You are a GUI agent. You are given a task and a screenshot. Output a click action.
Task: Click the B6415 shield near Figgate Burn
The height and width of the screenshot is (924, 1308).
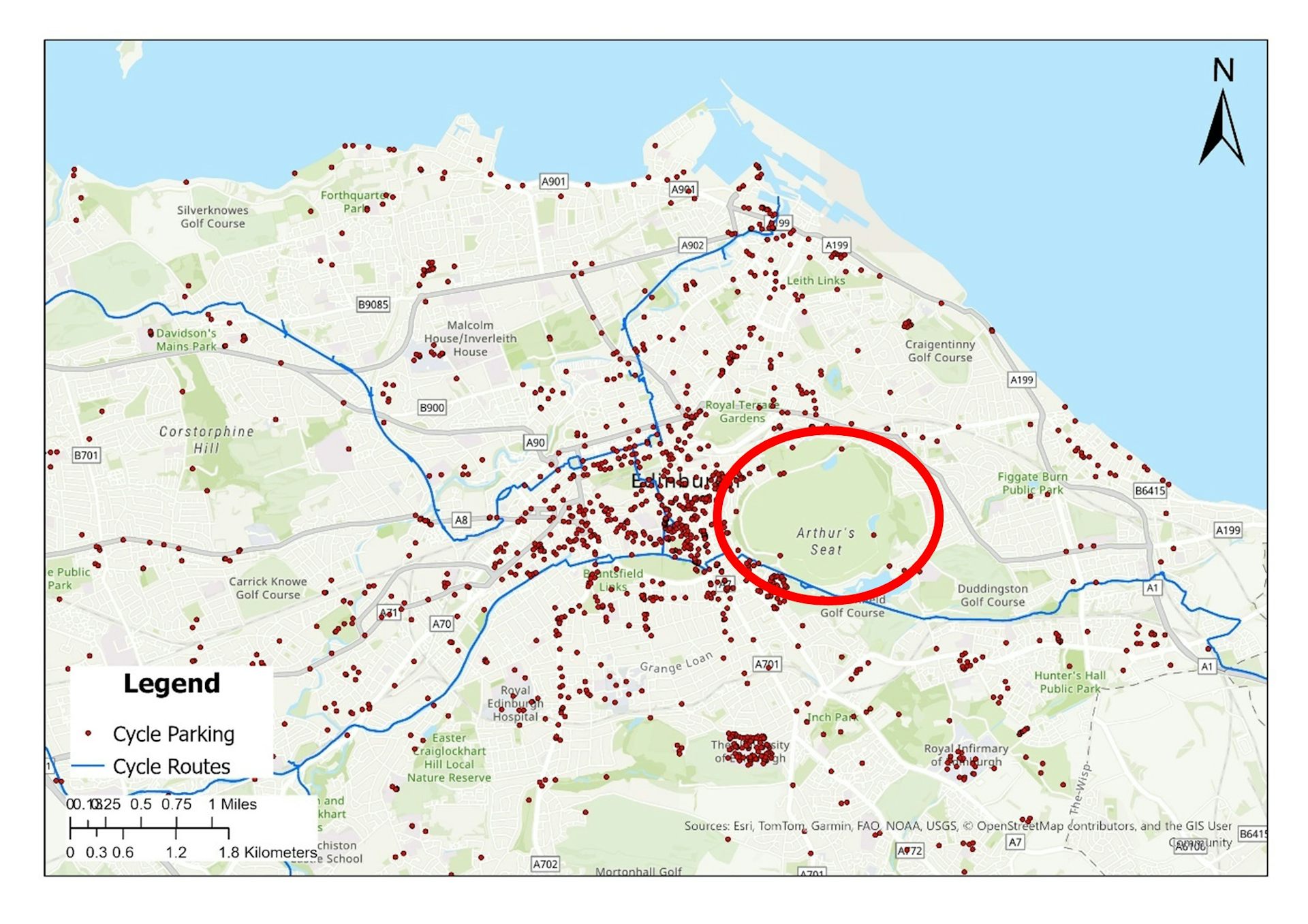tap(1150, 490)
